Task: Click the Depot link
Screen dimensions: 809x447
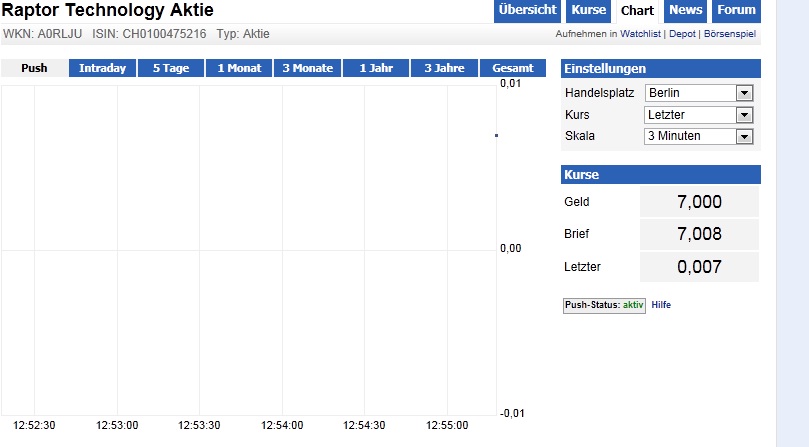Action: pyautogui.click(x=682, y=34)
